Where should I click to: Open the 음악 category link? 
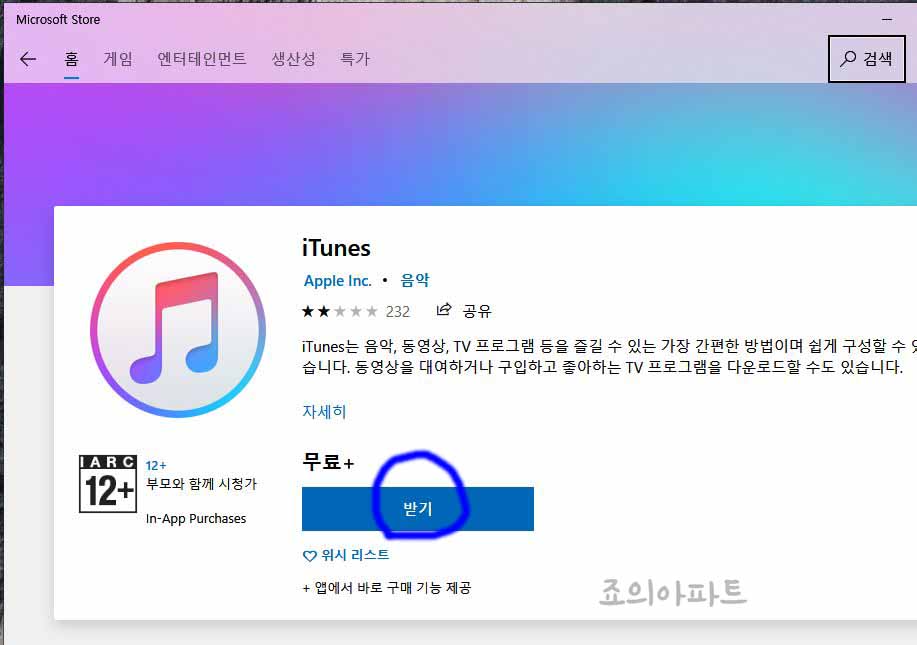(x=415, y=281)
